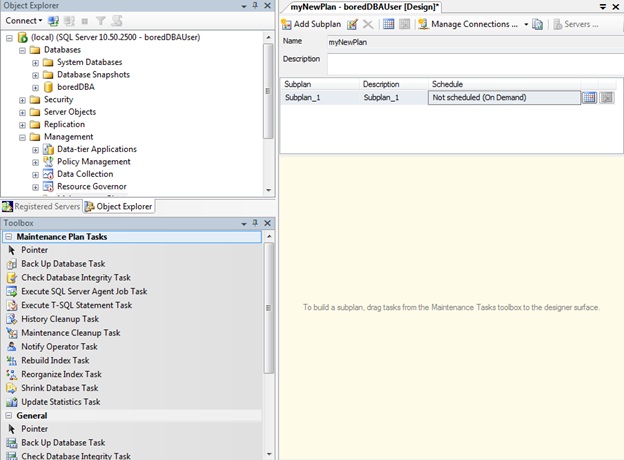Collapse the Maintenance Plan Tasks section
This screenshot has width=624, height=460.
[x=9, y=237]
